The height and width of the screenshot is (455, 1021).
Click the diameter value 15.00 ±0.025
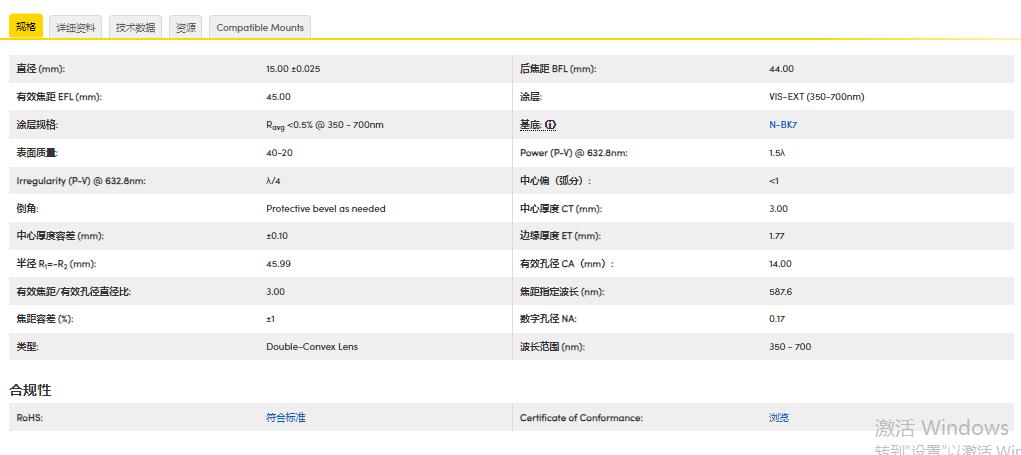coord(292,69)
